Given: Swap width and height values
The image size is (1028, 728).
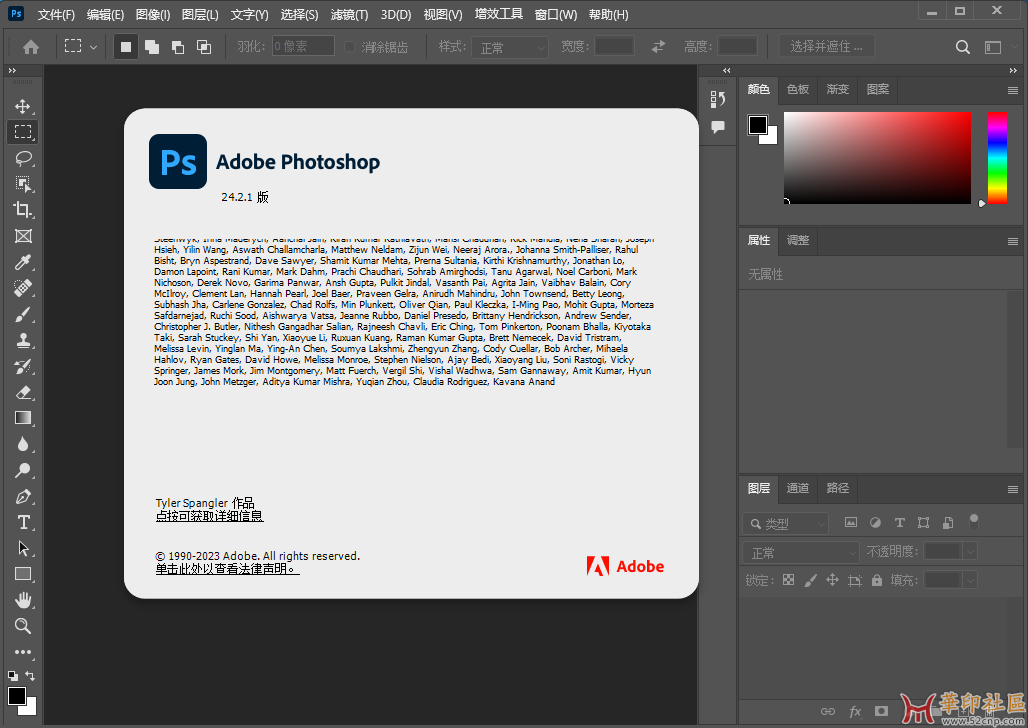Looking at the screenshot, I should coord(658,47).
